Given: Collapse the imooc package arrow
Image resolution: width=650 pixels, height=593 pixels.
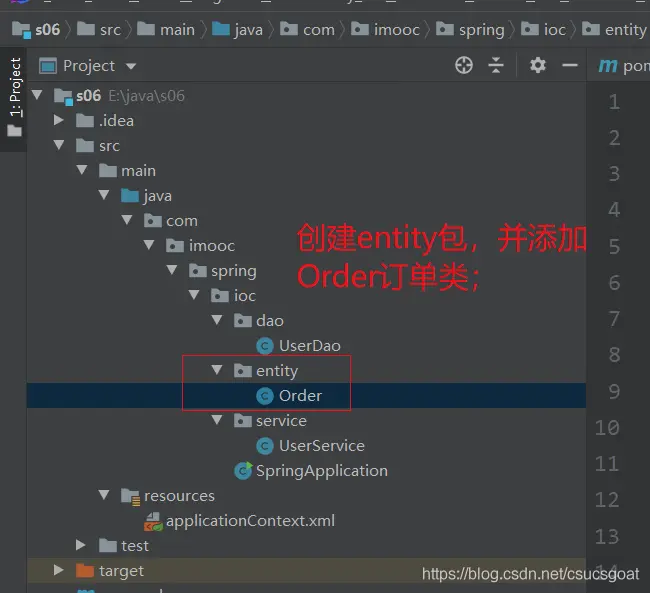Looking at the screenshot, I should (149, 245).
